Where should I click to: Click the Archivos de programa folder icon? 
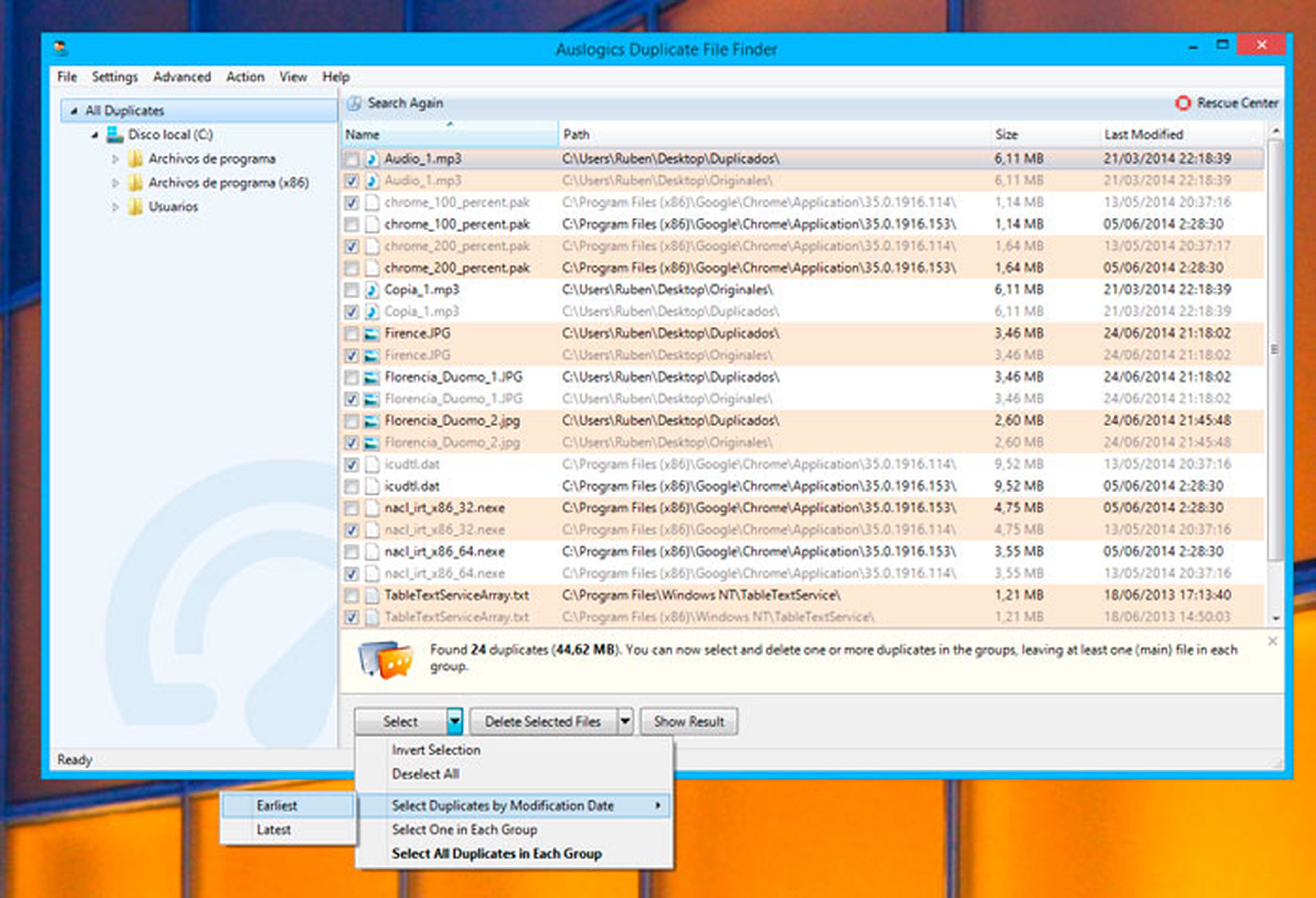coord(135,159)
